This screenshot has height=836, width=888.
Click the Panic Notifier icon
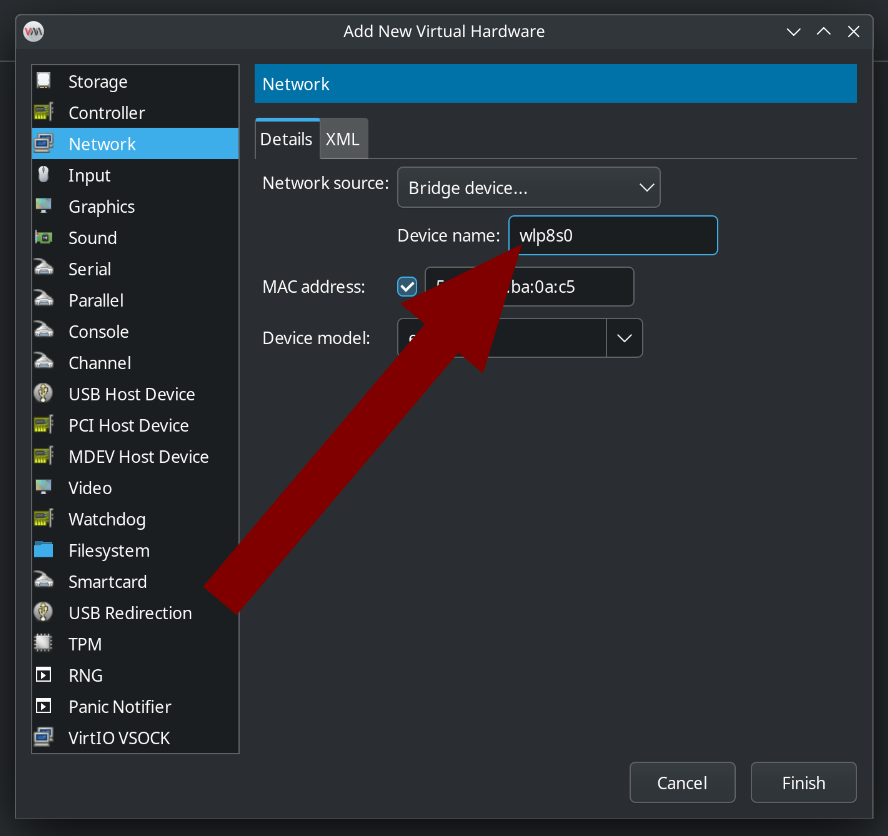[x=44, y=706]
